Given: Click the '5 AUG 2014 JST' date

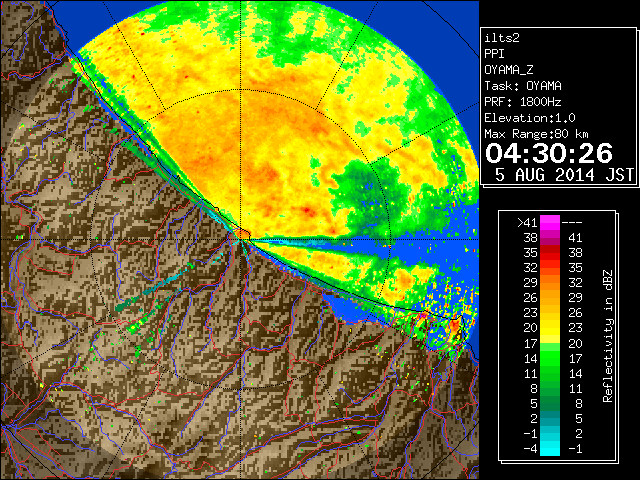Looking at the screenshot, I should tap(564, 175).
